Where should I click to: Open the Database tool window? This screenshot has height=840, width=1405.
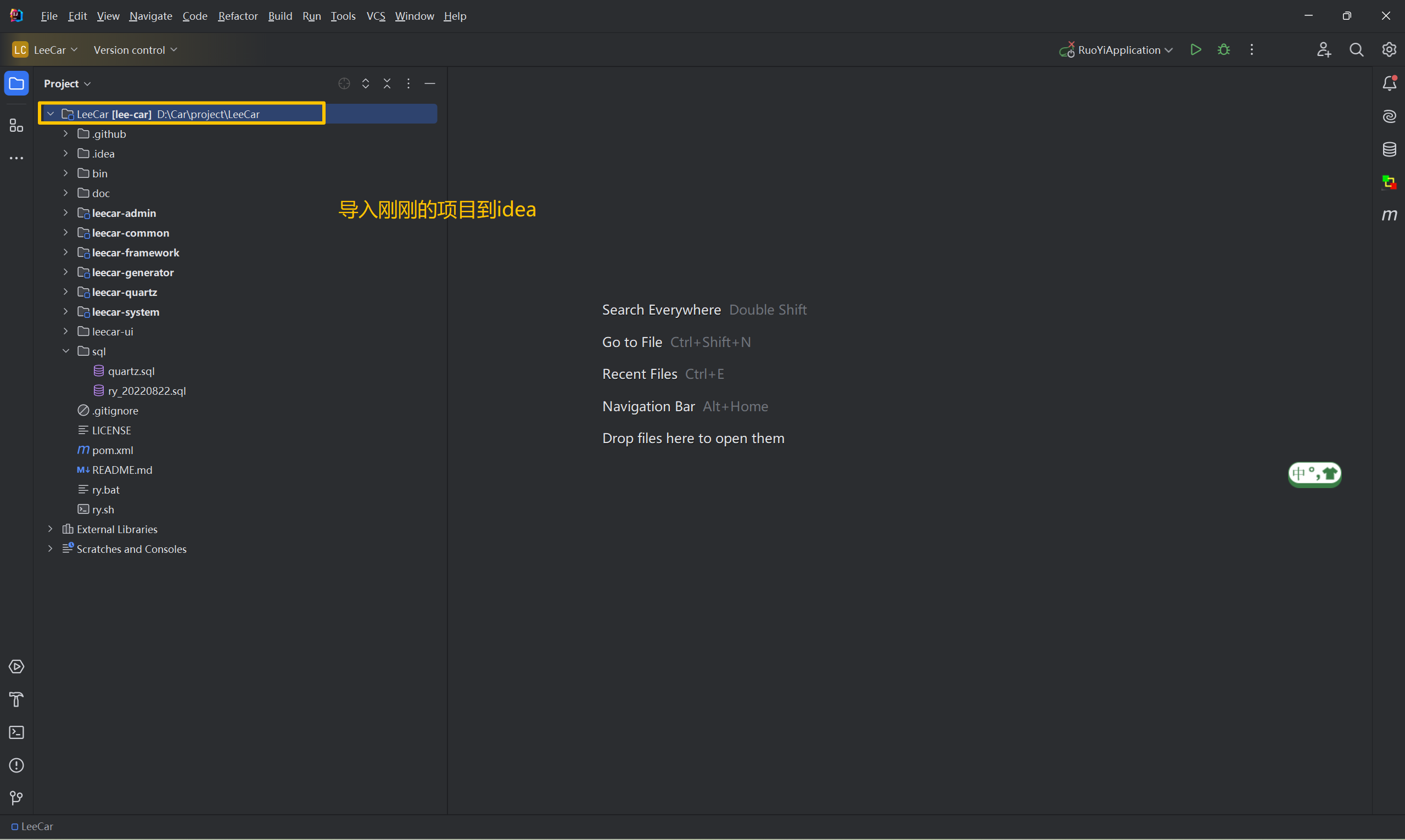[x=1389, y=149]
